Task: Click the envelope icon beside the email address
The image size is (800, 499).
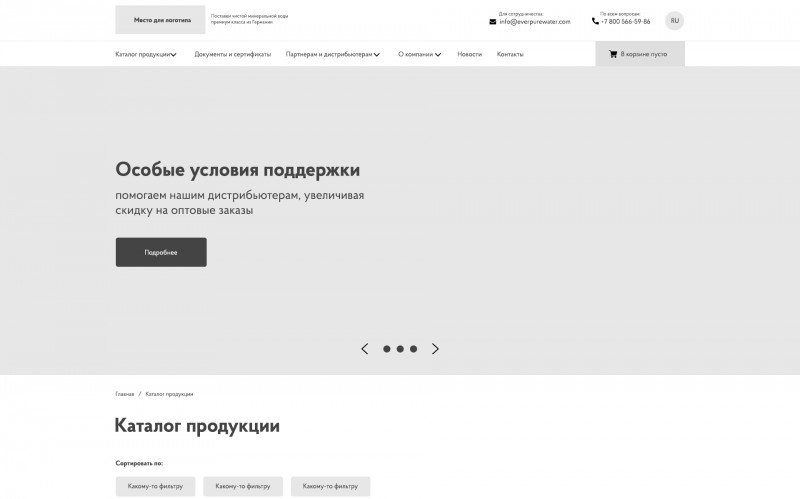Action: [x=492, y=22]
